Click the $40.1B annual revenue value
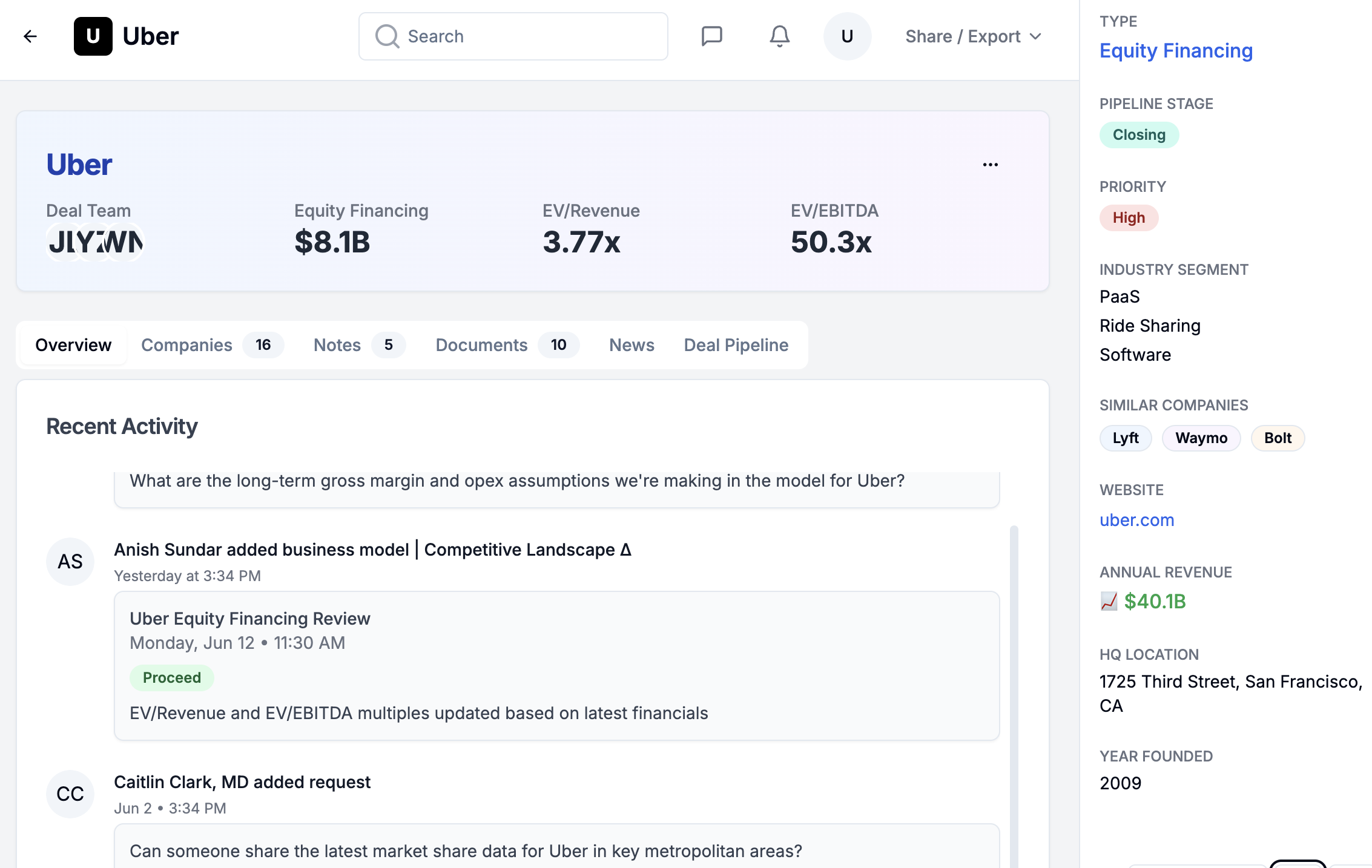Screen dimensions: 1372x868 [1155, 601]
